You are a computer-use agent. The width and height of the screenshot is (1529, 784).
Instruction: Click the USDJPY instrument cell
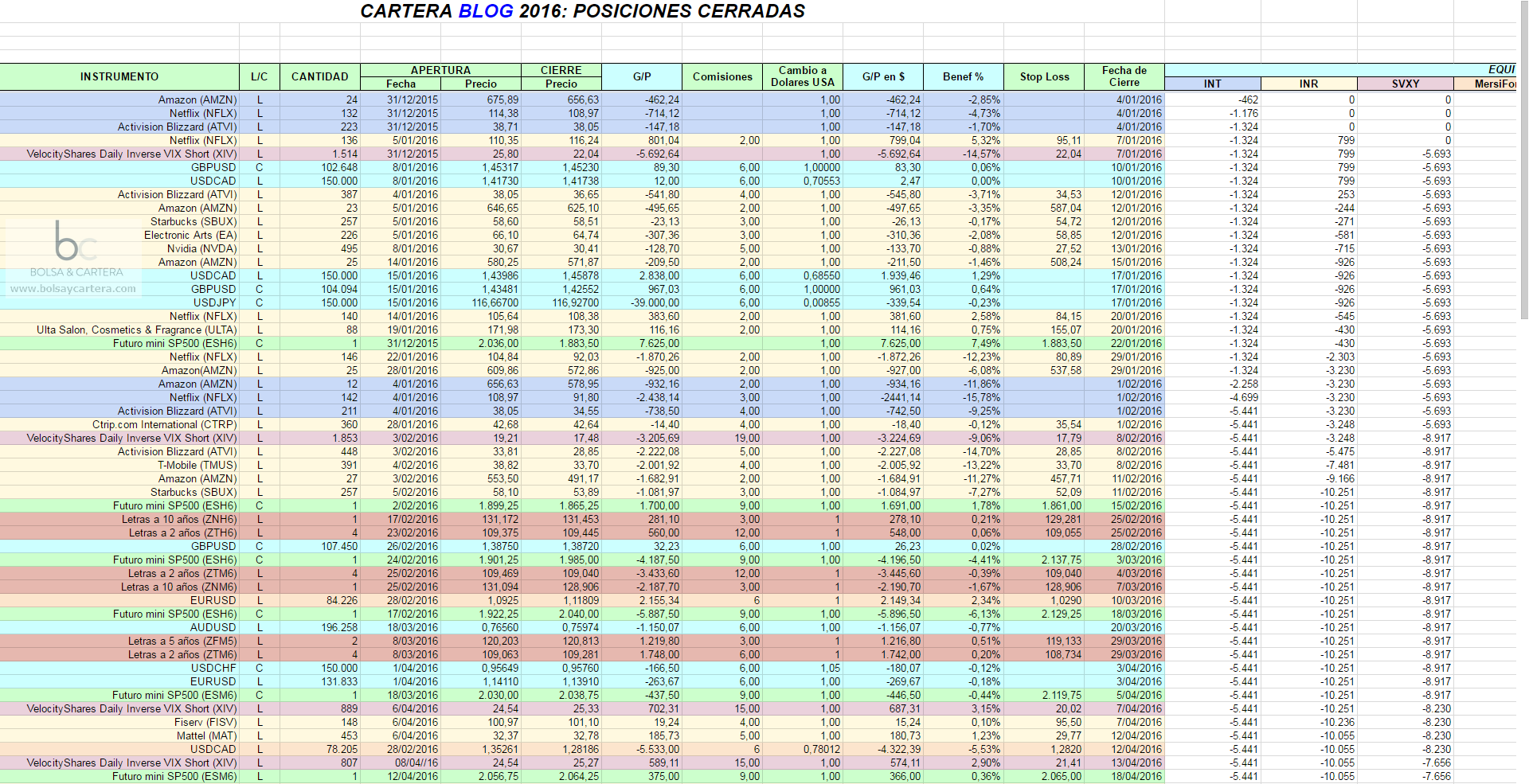(x=119, y=302)
